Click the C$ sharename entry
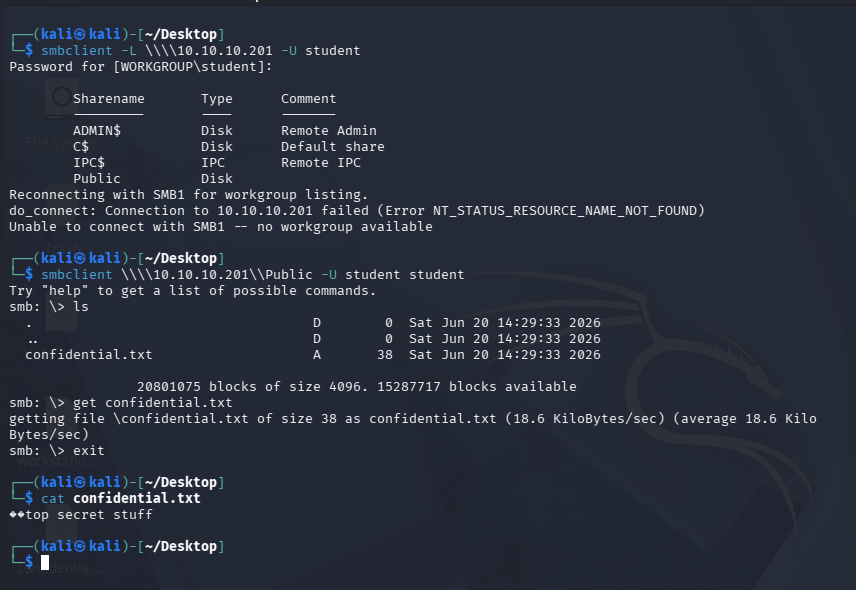This screenshot has height=590, width=856. point(81,147)
